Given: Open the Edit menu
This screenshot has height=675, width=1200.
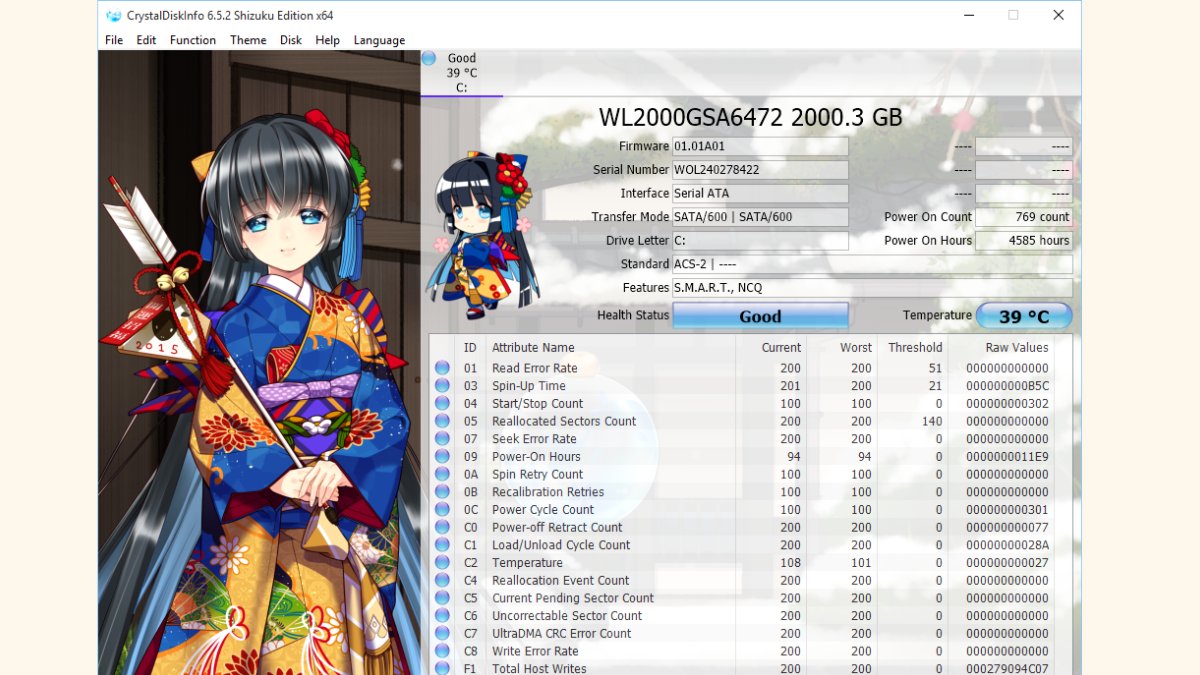Looking at the screenshot, I should [146, 40].
